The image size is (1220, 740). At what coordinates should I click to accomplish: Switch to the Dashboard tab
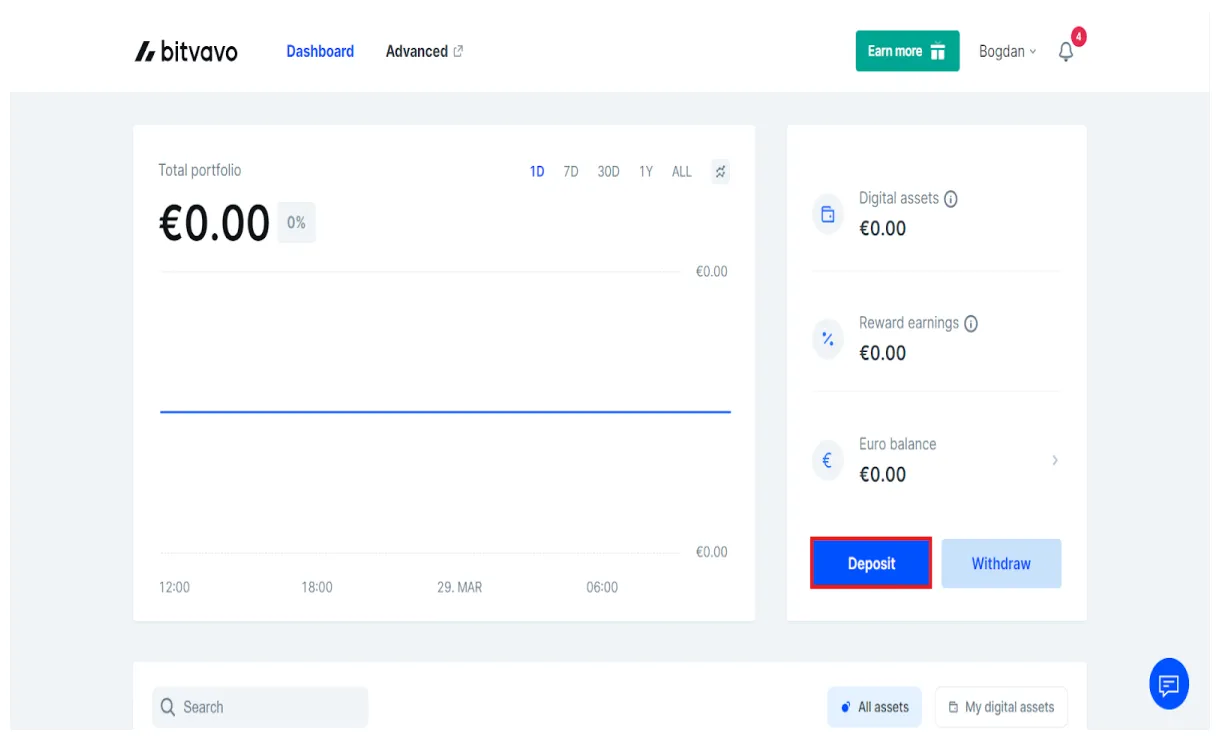(320, 51)
